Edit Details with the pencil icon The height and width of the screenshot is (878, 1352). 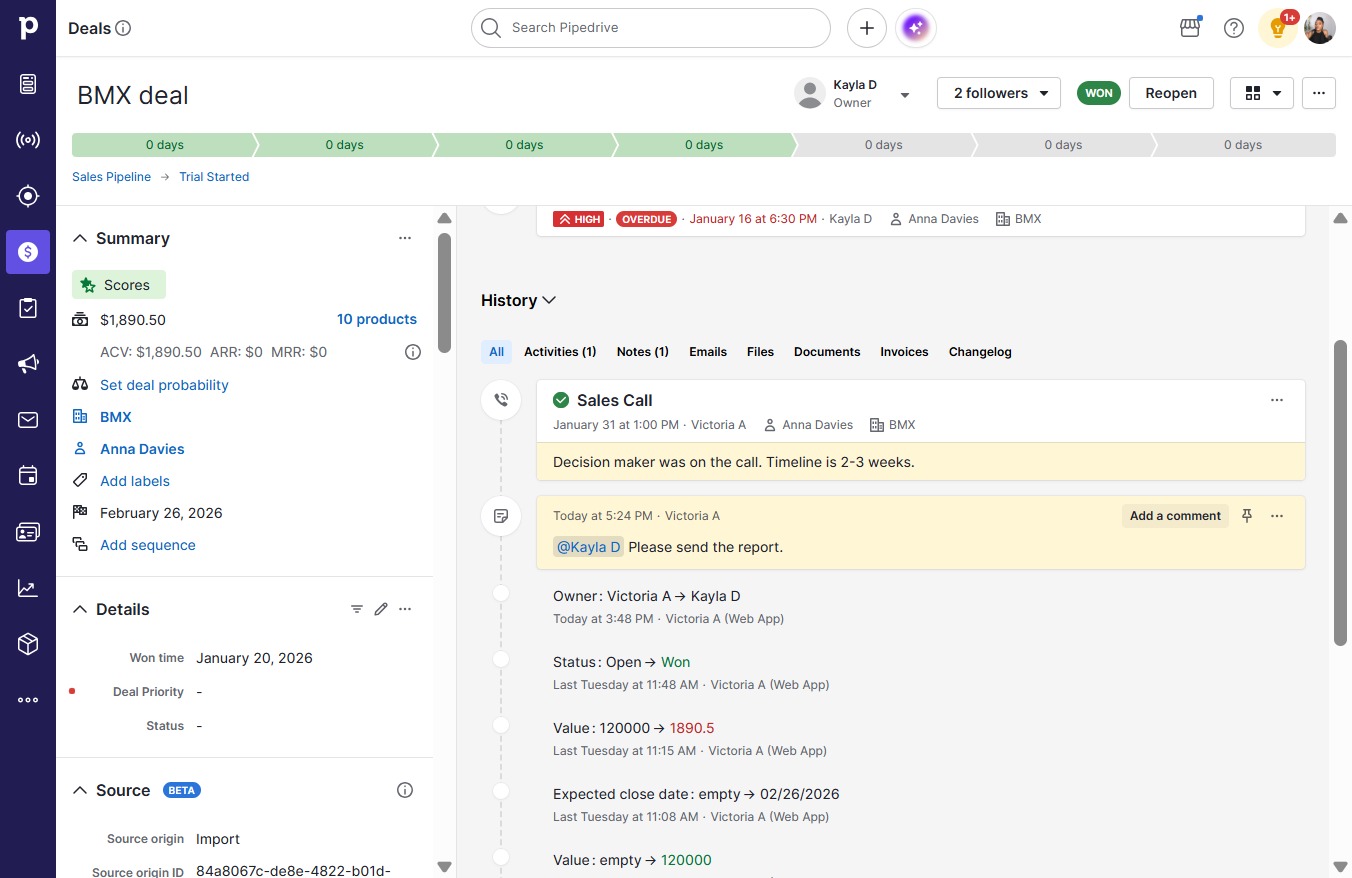(x=381, y=609)
